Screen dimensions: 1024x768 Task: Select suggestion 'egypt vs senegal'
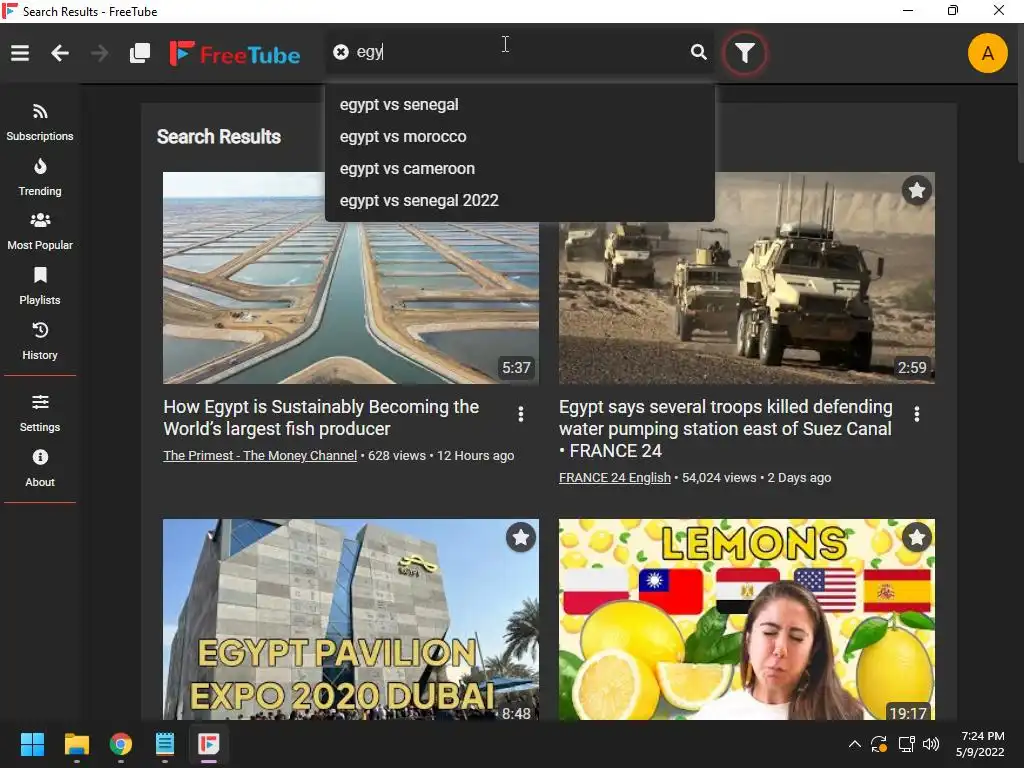pos(520,104)
